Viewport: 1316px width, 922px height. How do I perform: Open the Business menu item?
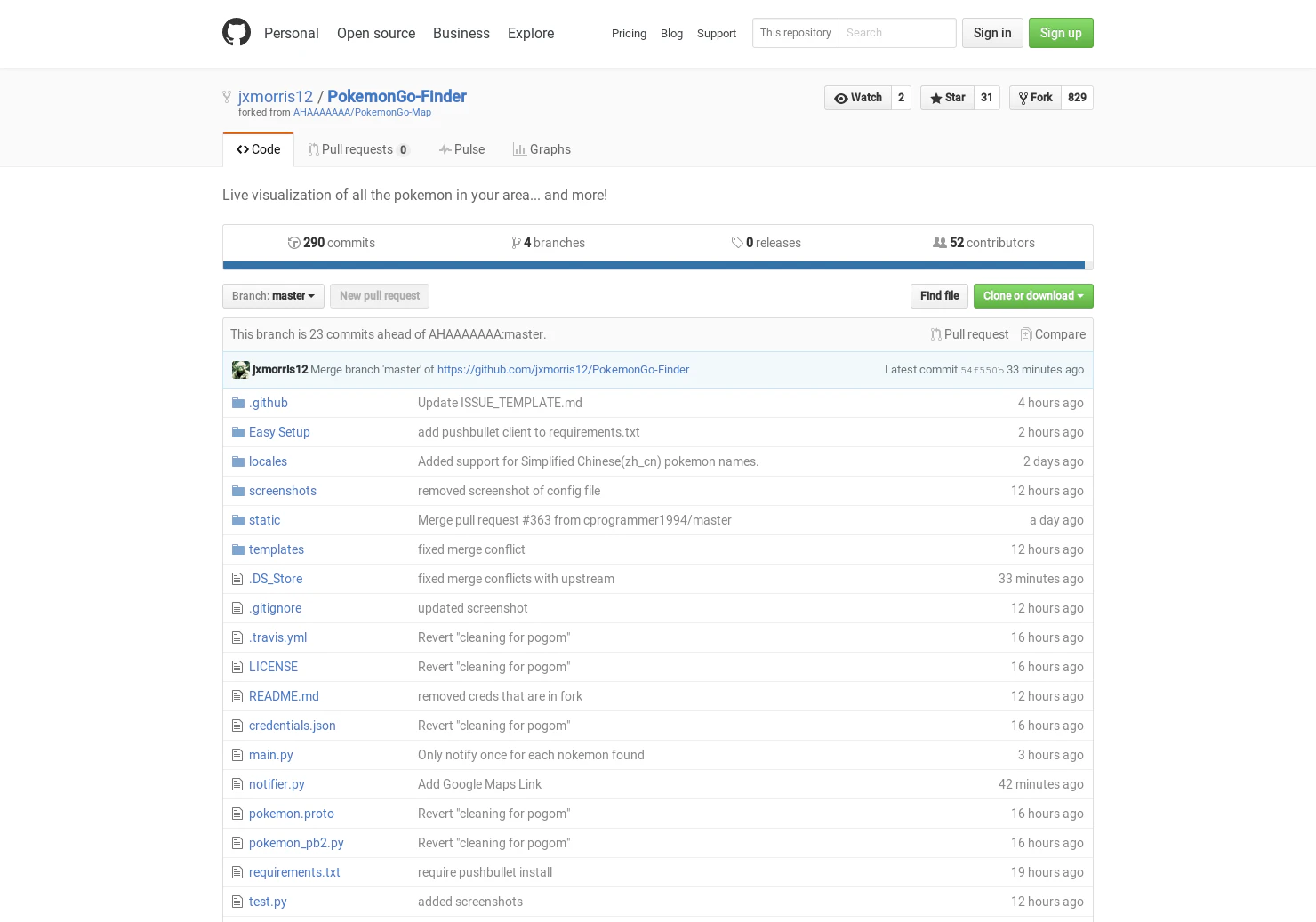(x=461, y=33)
